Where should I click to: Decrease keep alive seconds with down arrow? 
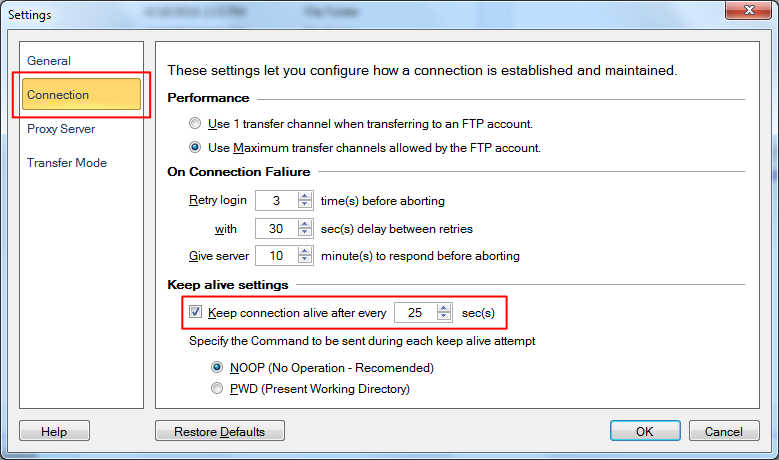click(x=444, y=317)
